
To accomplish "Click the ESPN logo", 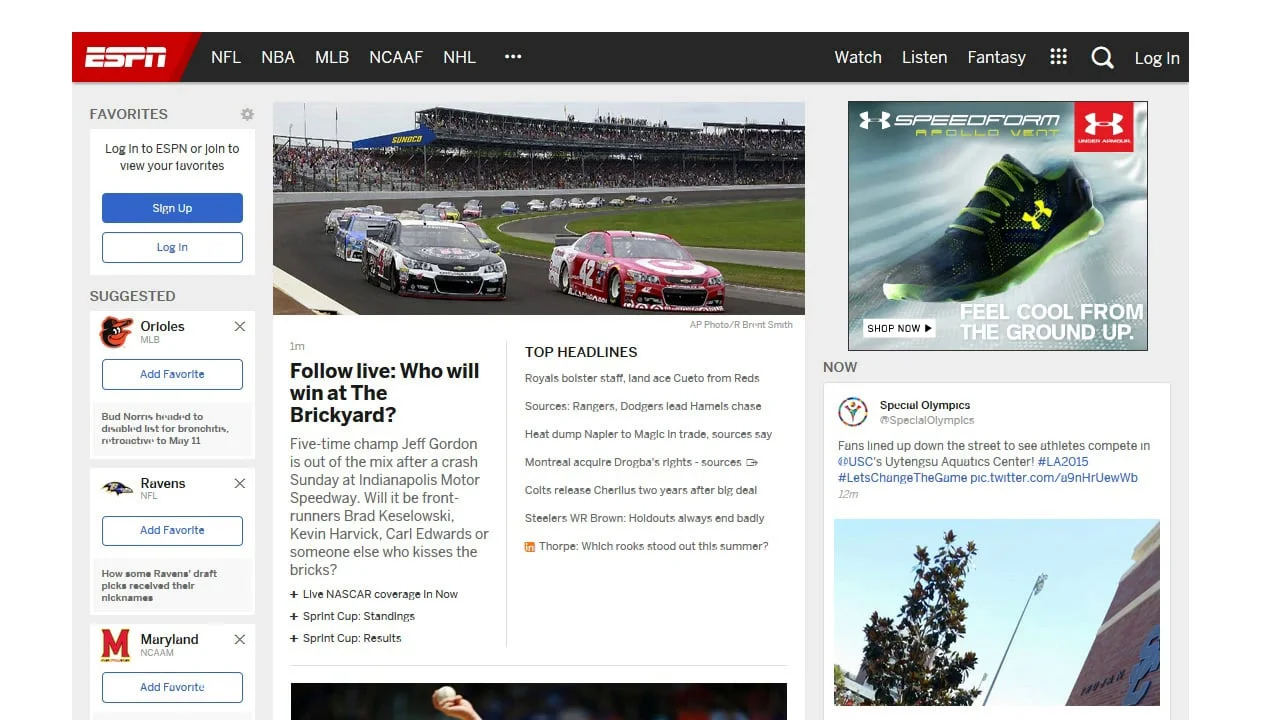I will pos(125,57).
